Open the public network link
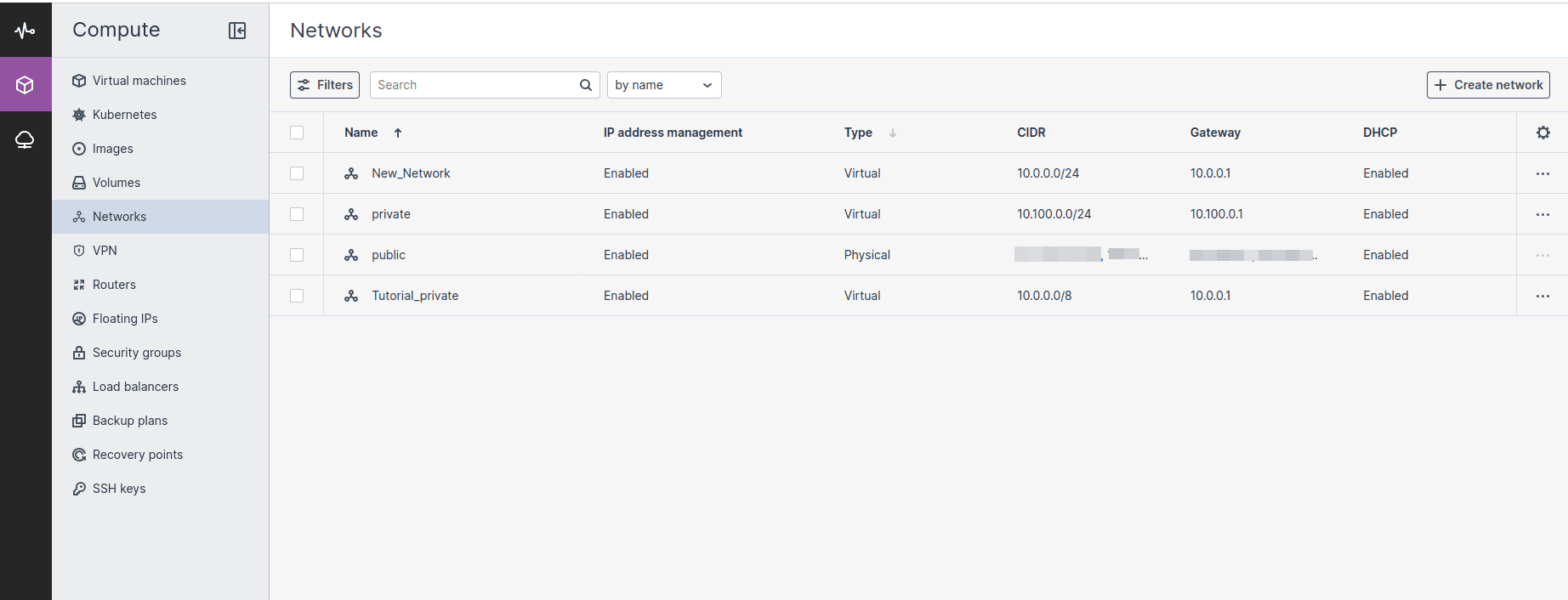This screenshot has width=1568, height=600. [x=389, y=255]
